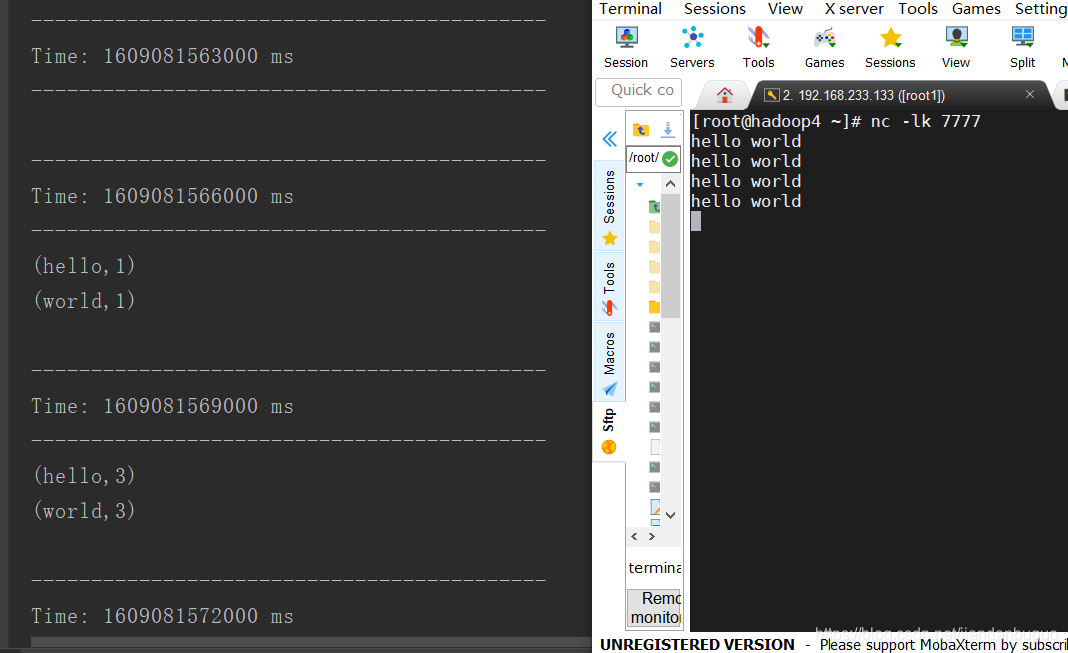
Task: Click the Tools toolbar icon with knife
Action: [758, 46]
